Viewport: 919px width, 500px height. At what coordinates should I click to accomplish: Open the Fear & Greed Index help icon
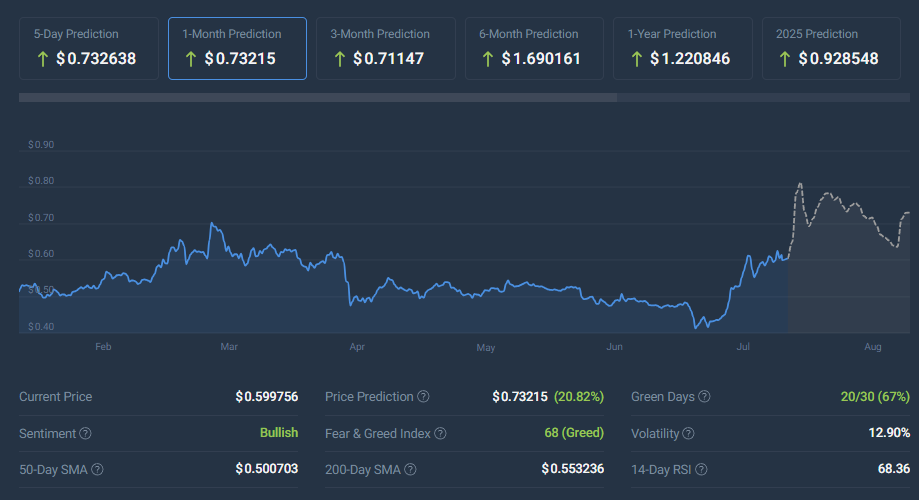[x=440, y=433]
